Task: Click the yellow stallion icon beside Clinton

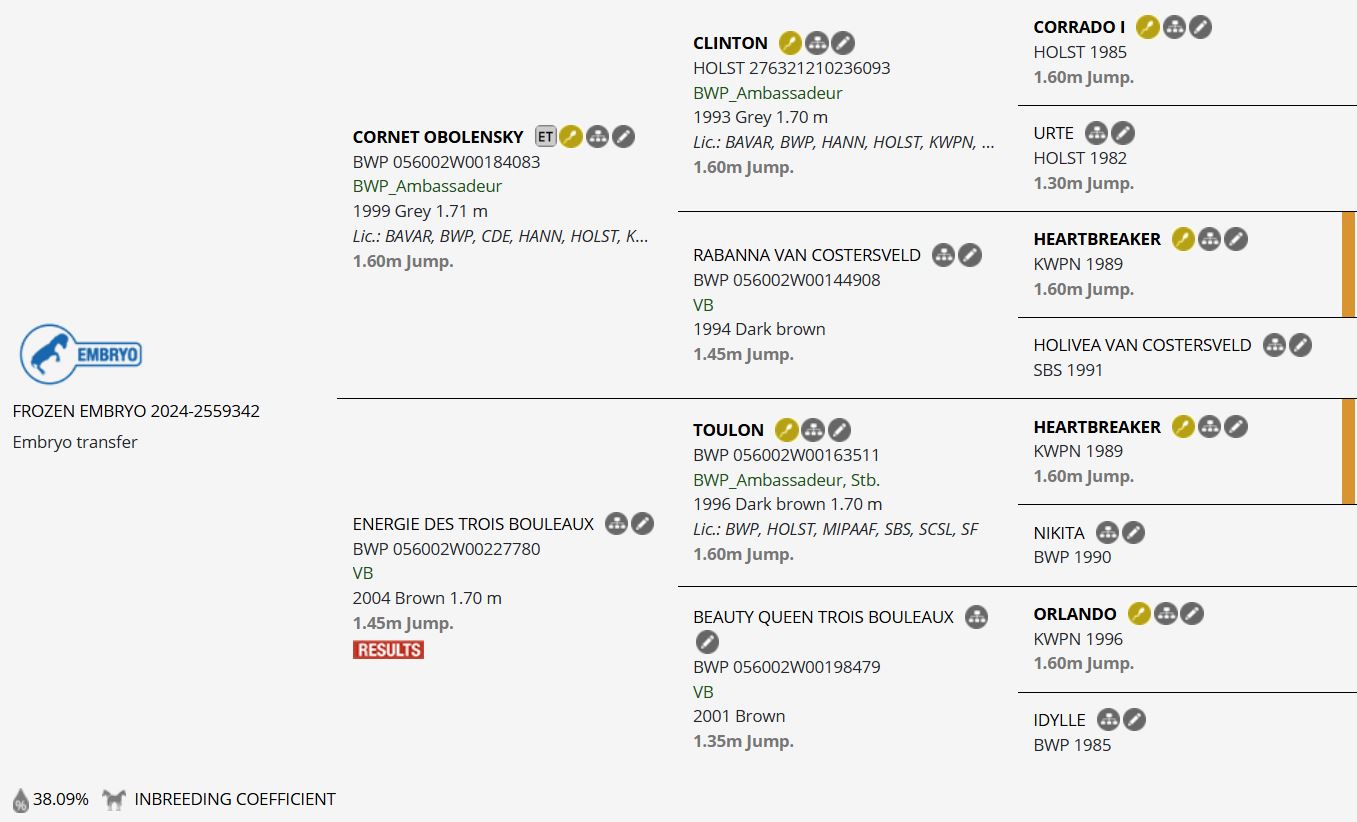Action: coord(790,43)
